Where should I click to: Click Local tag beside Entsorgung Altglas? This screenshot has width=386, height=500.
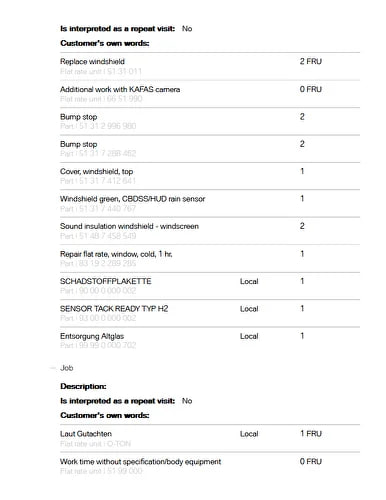point(249,336)
